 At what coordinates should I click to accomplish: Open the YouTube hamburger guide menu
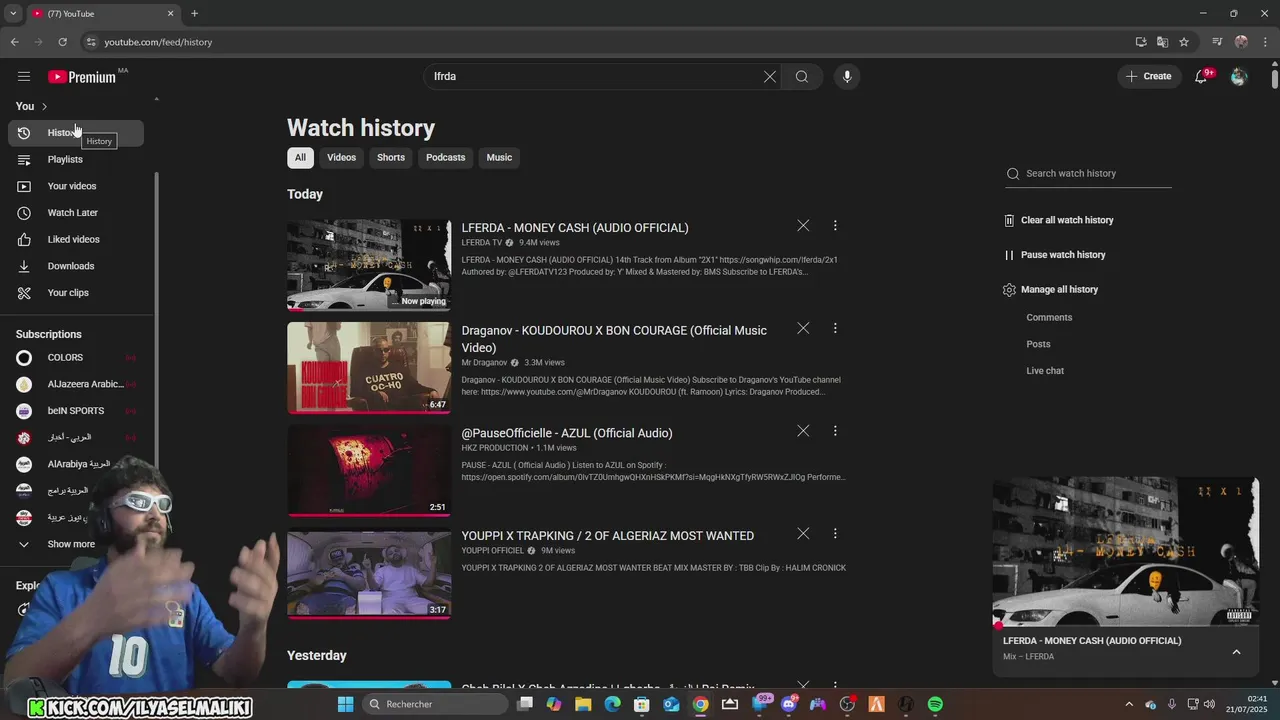24,77
